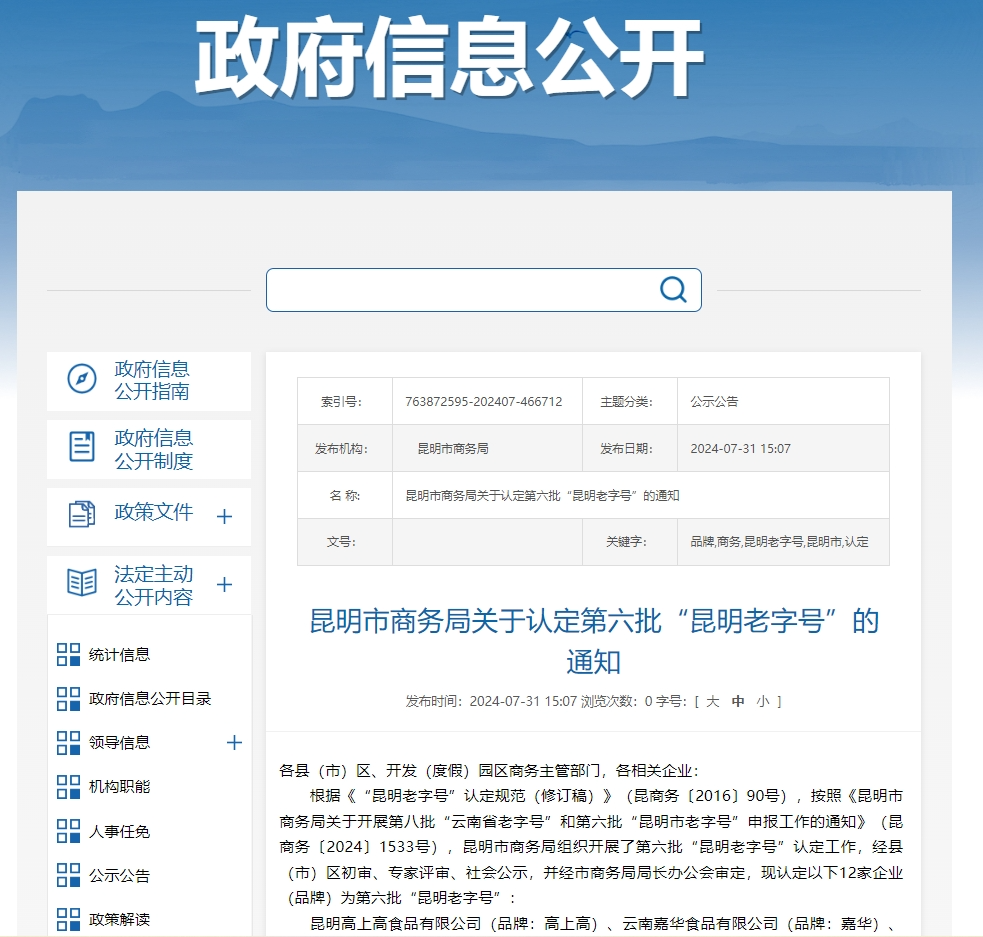Click the 发布日期 label cell
This screenshot has height=937, width=983.
click(x=630, y=449)
